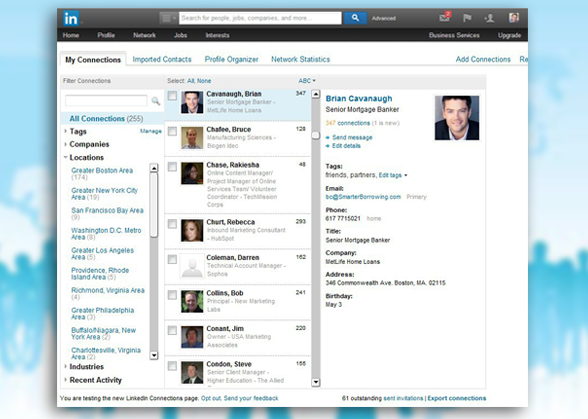Open the notifications flag icon
Viewport: 588px width, 419px height.
(x=467, y=18)
